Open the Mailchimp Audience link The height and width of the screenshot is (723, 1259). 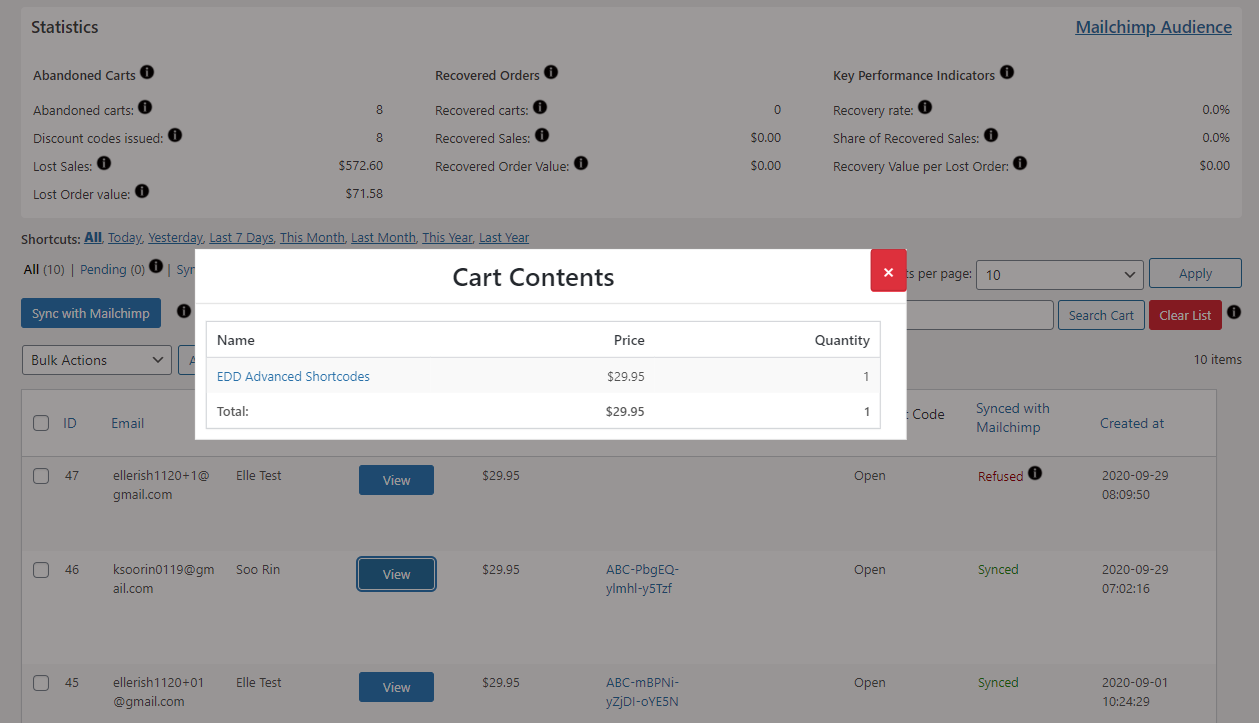click(x=1153, y=27)
